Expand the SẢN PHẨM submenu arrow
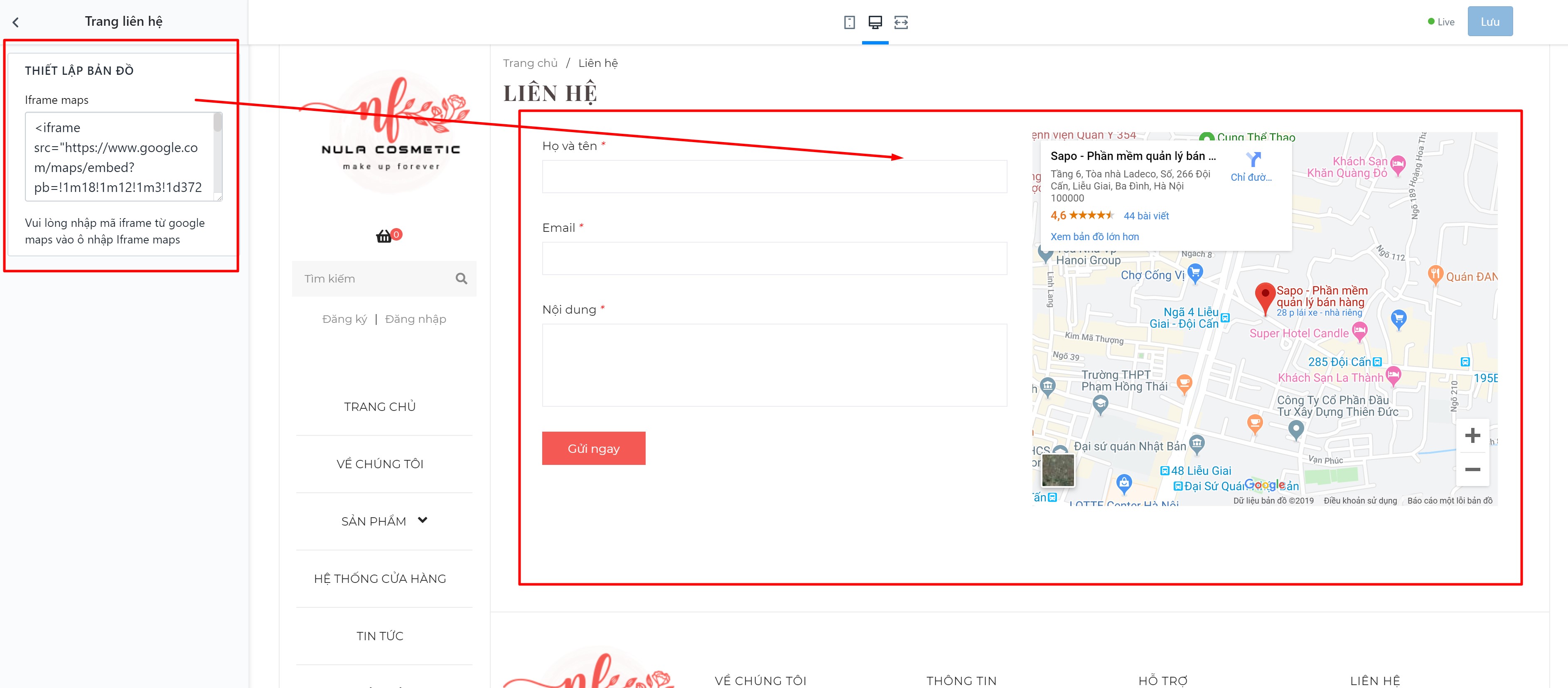 point(423,520)
